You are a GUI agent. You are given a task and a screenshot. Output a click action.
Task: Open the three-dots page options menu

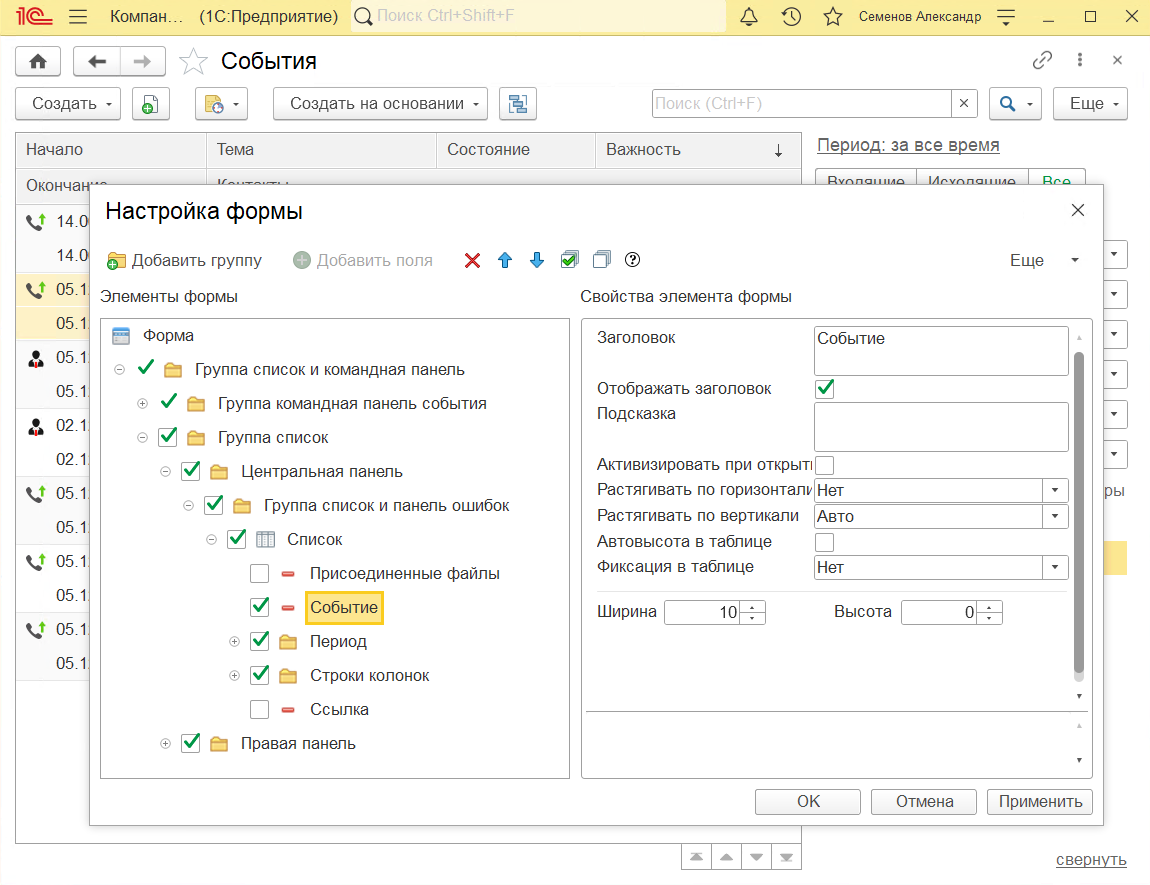pos(1080,60)
